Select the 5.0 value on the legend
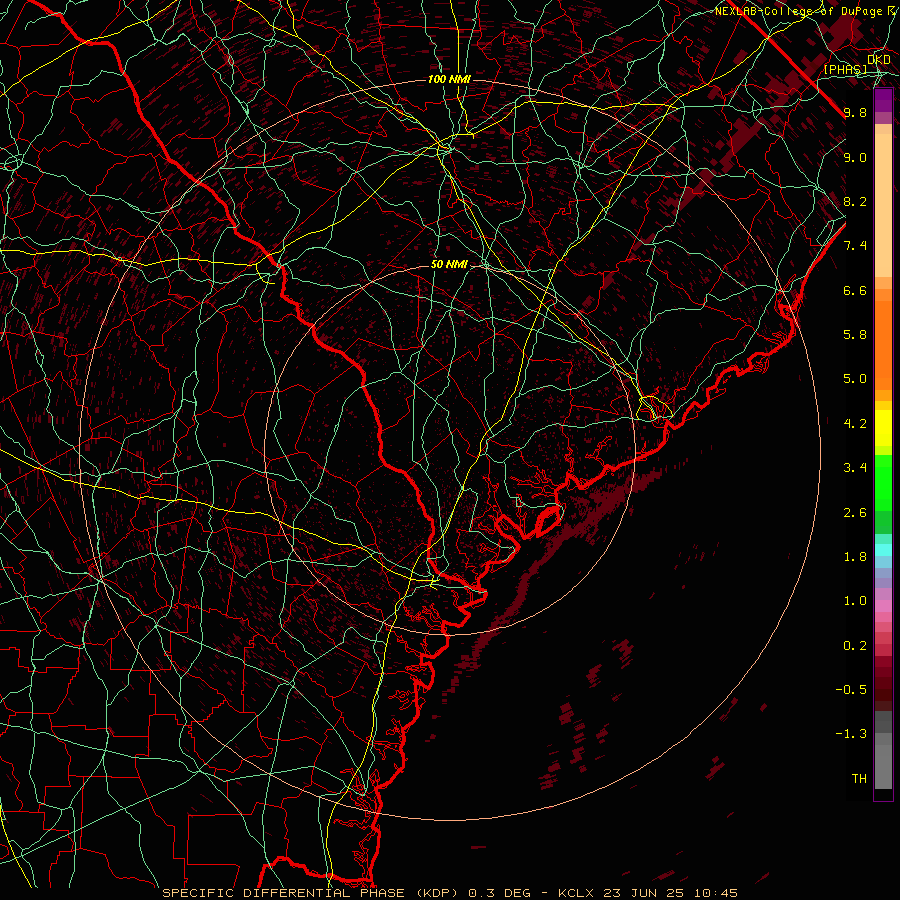This screenshot has height=900, width=900. point(855,379)
